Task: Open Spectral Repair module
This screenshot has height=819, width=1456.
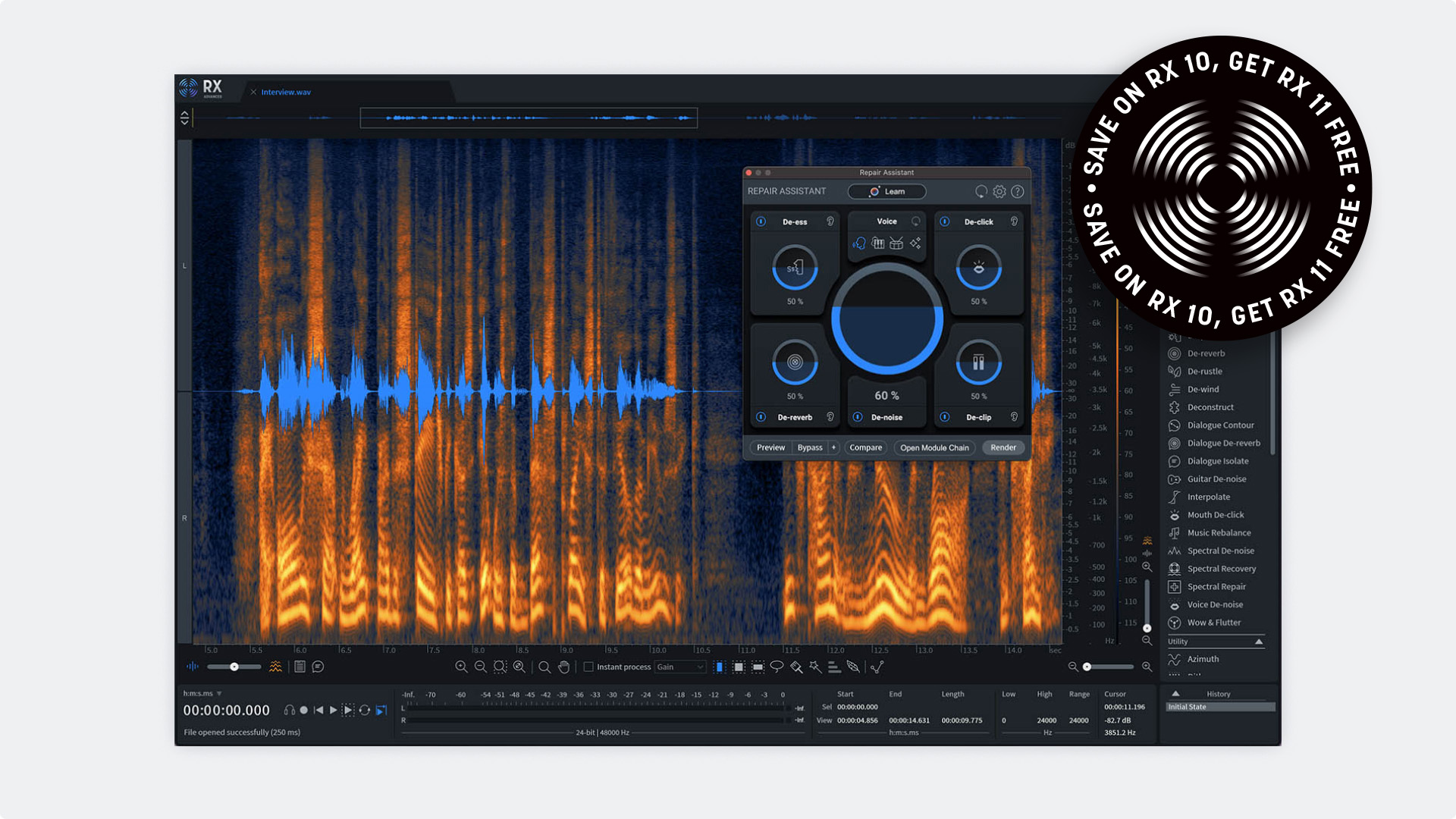Action: click(1216, 587)
